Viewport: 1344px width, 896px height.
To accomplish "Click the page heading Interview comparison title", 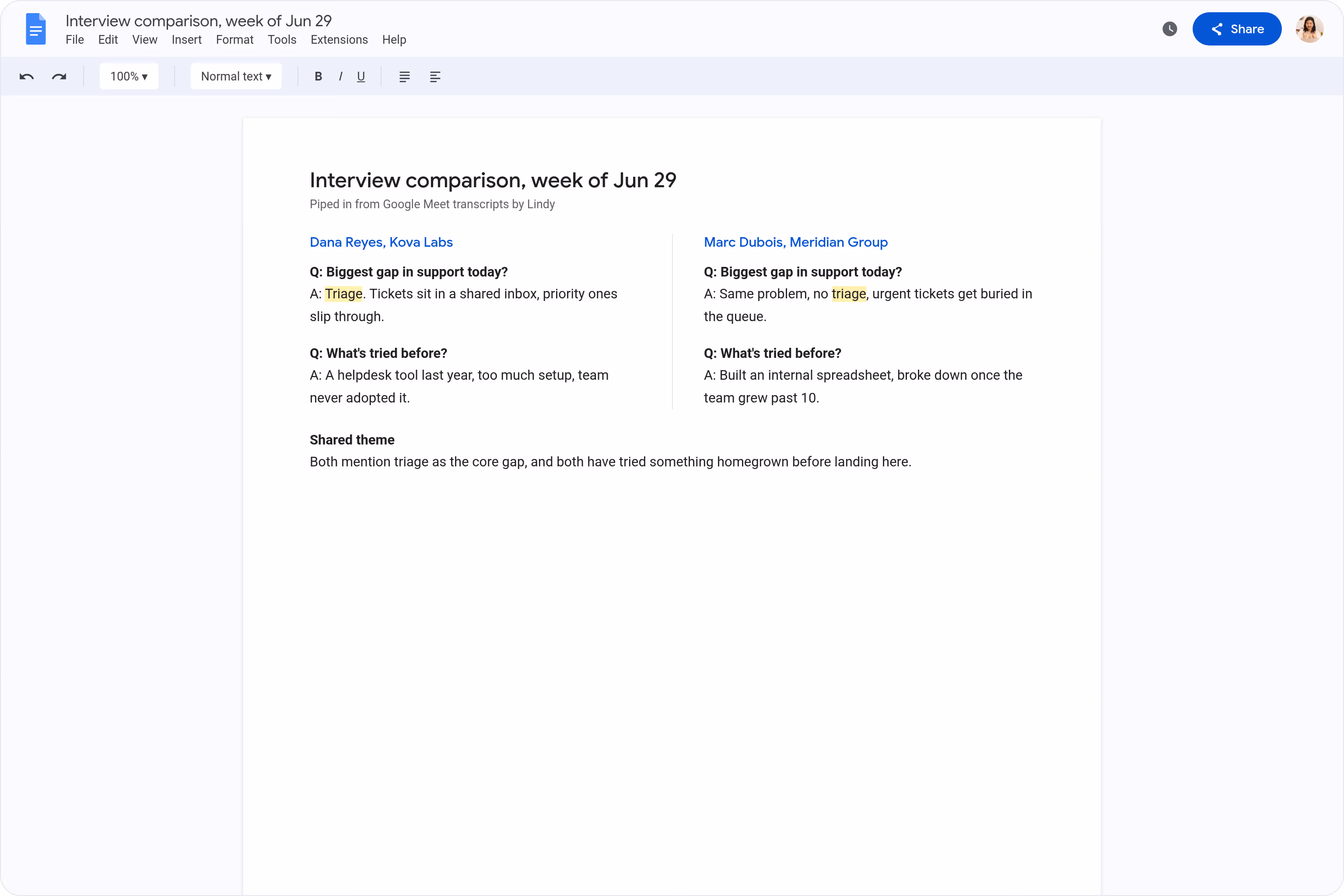I will point(493,181).
